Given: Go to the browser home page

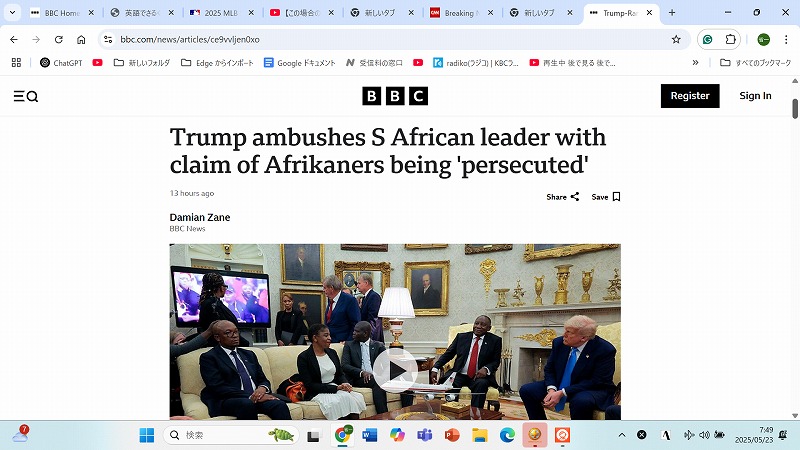Looking at the screenshot, I should pyautogui.click(x=81, y=39).
